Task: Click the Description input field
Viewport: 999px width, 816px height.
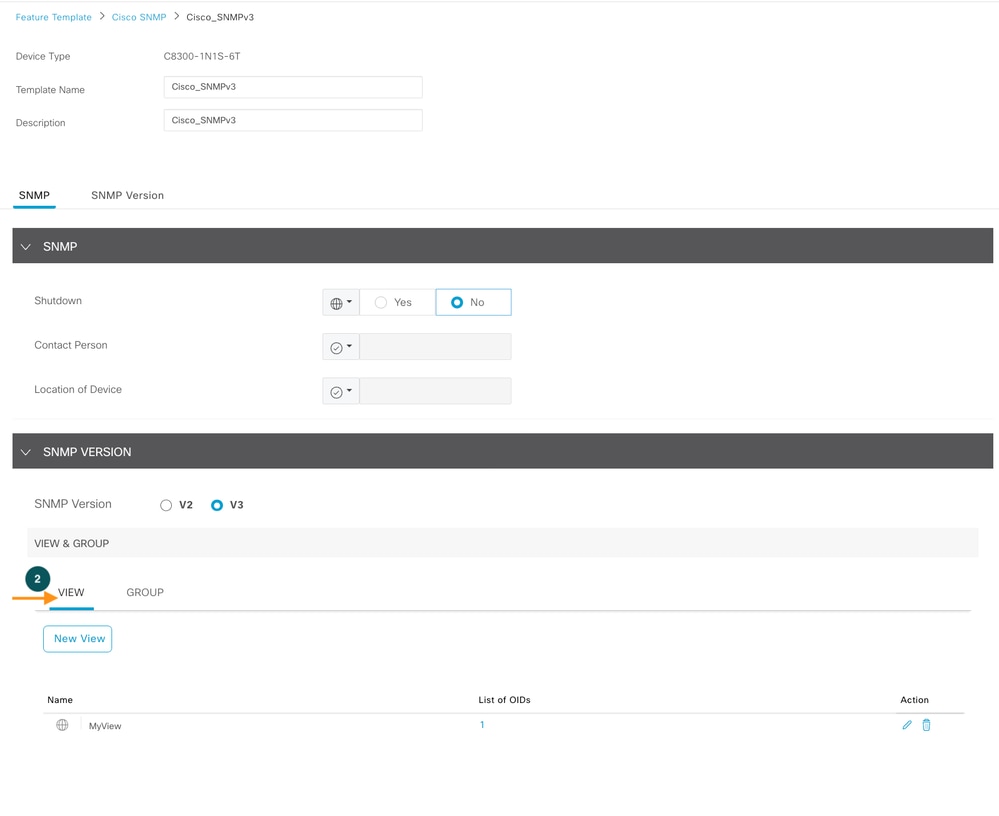Action: (x=293, y=120)
